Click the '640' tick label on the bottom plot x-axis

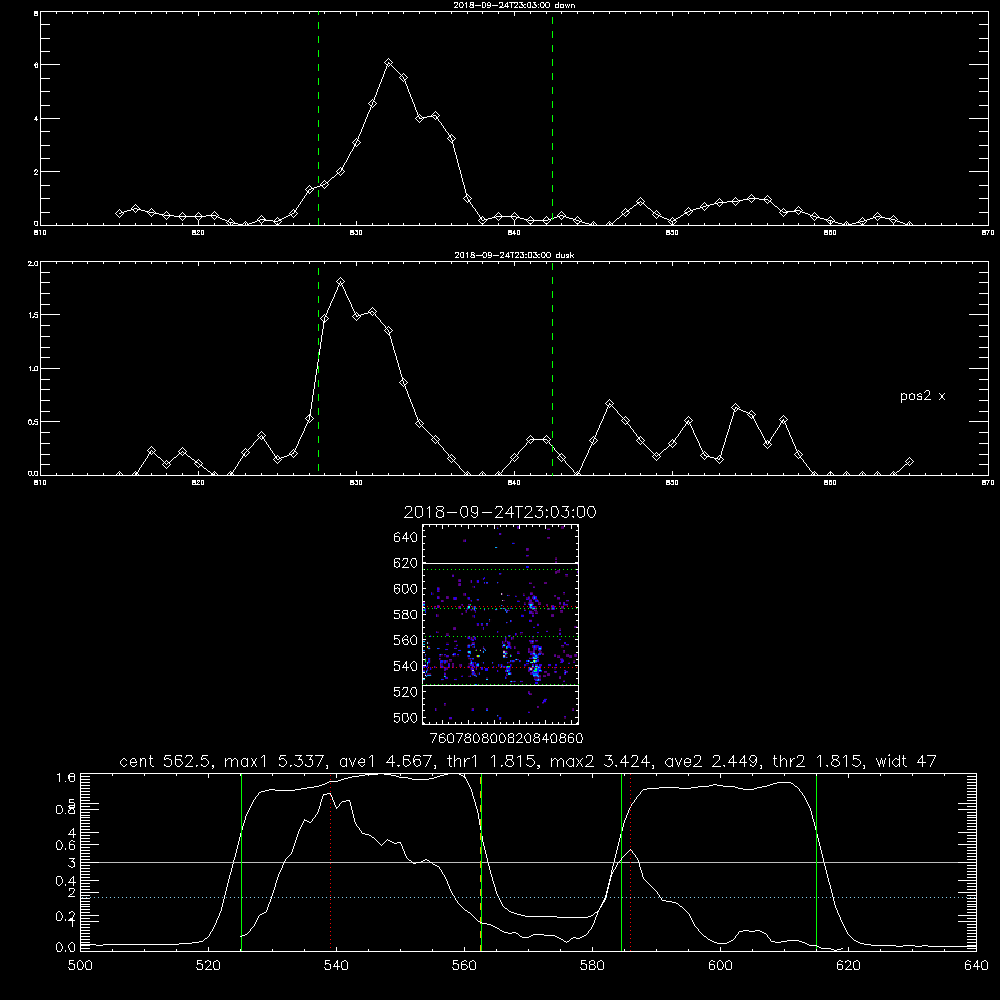(976, 966)
